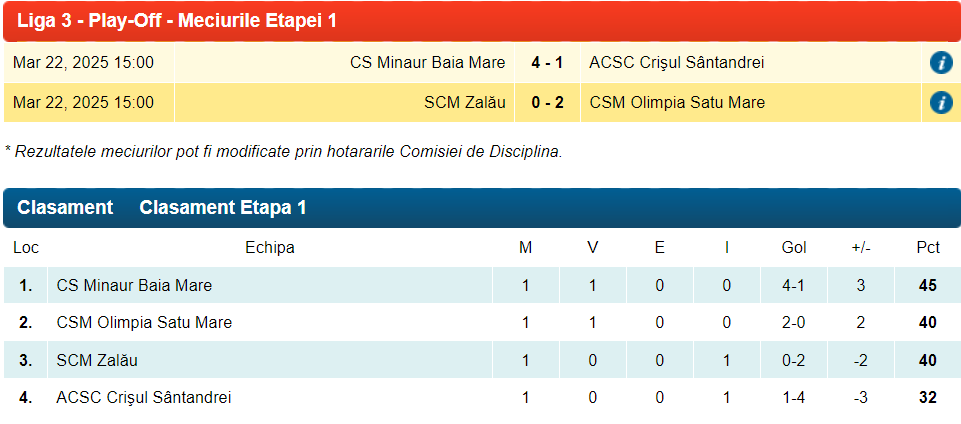Click ACSC Crișul Sântandrei in match list
The width and height of the screenshot is (961, 424).
pyautogui.click(x=676, y=63)
